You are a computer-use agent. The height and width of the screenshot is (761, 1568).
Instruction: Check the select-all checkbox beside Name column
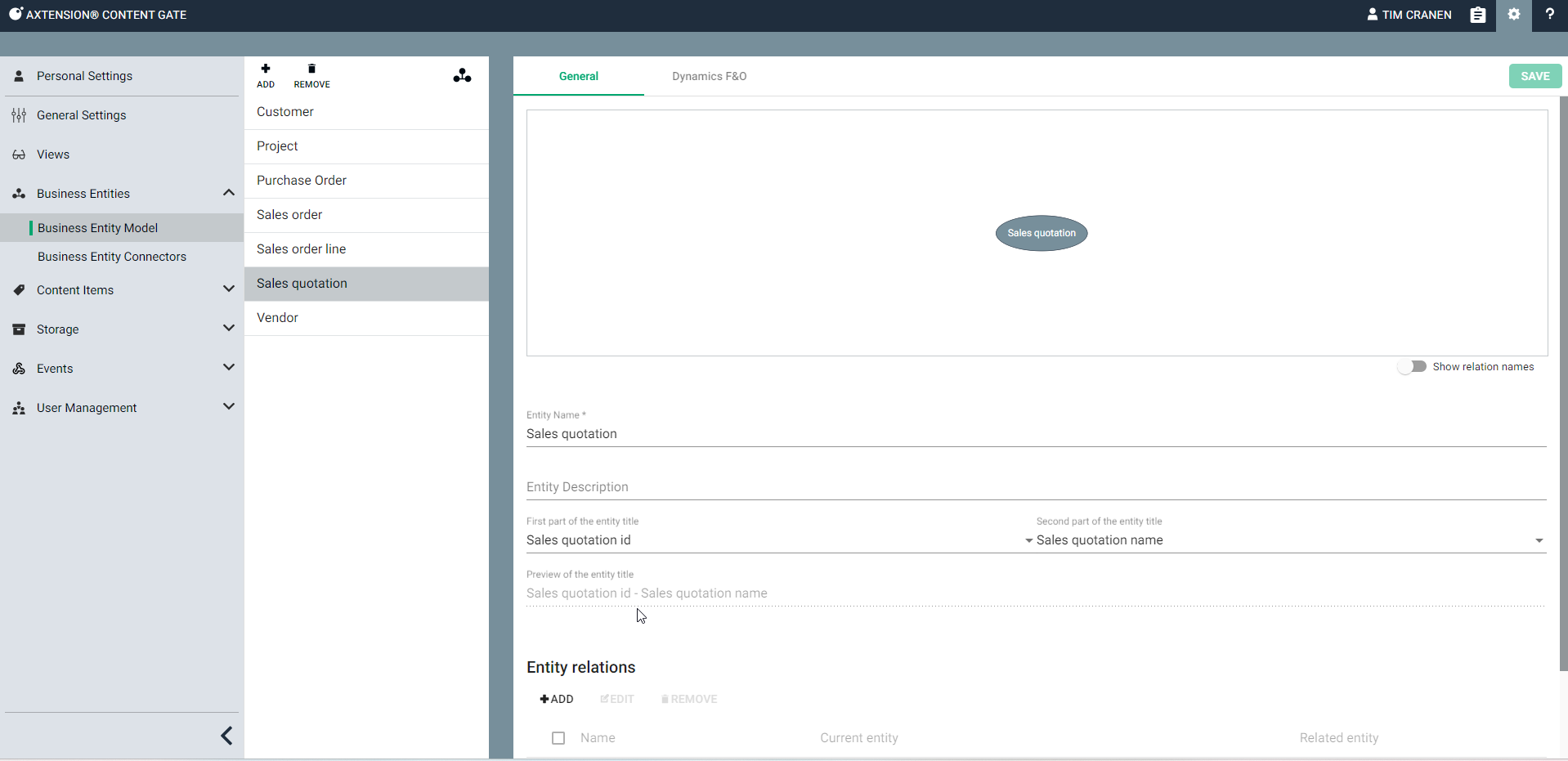pos(558,738)
